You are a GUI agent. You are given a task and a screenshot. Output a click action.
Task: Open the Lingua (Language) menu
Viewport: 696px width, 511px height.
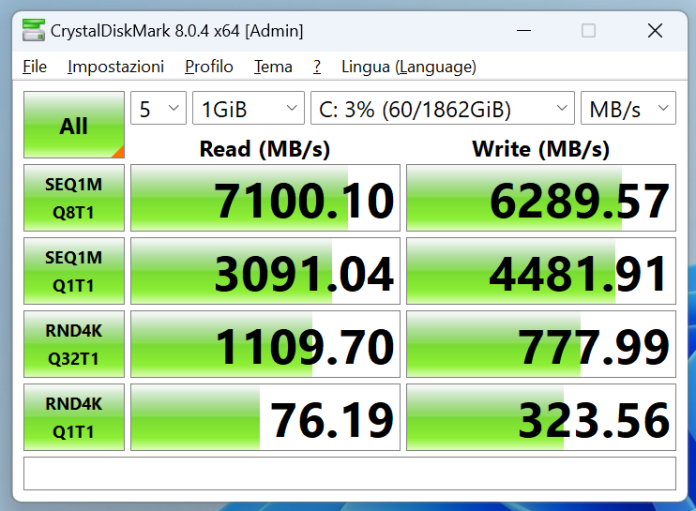[408, 67]
